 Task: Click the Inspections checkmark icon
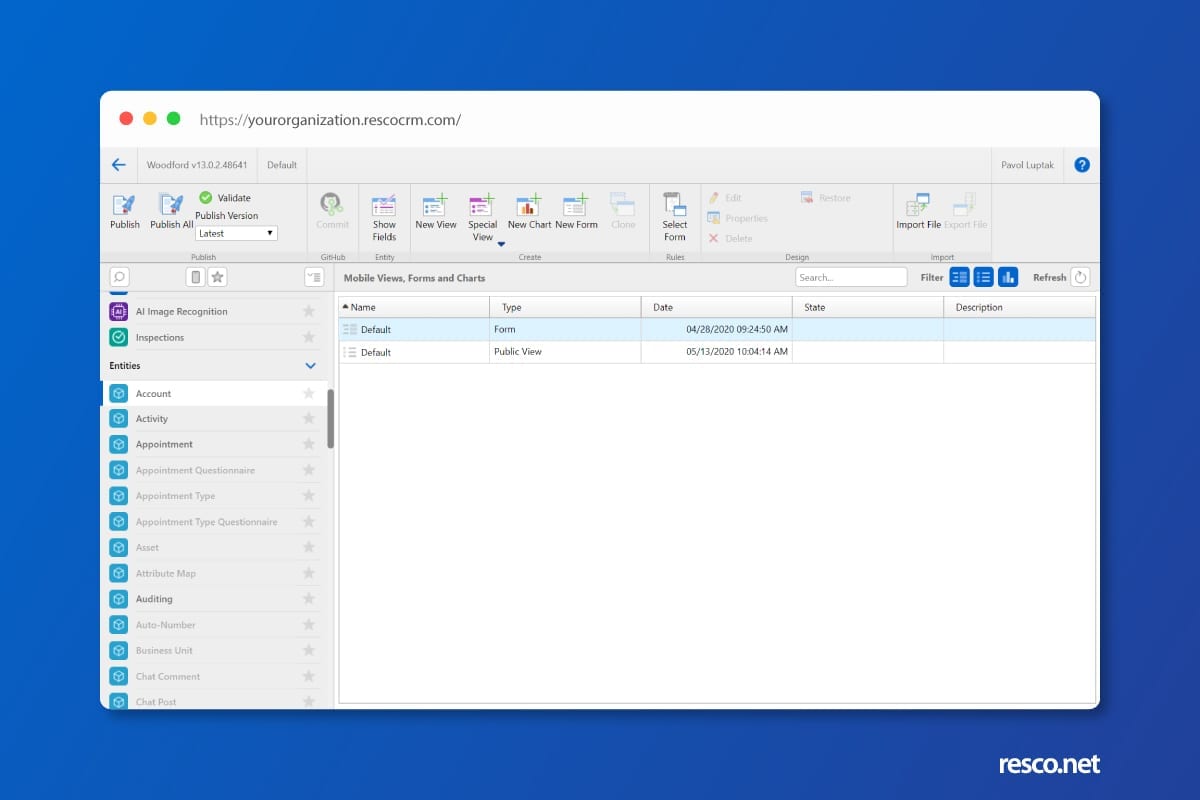tap(118, 337)
